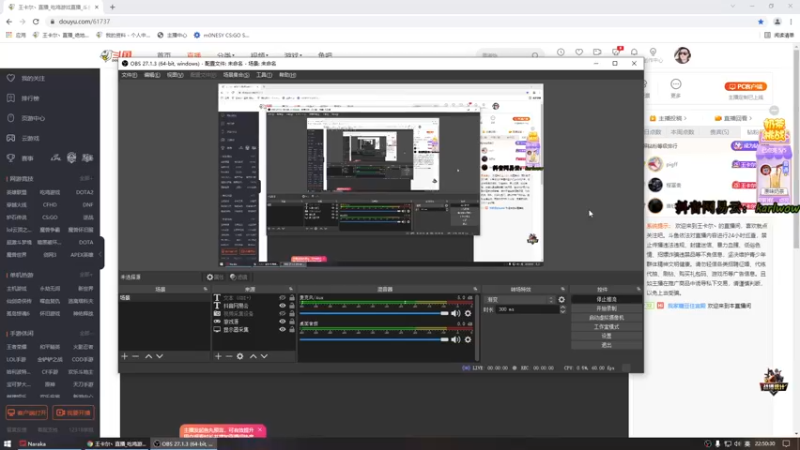The height and width of the screenshot is (450, 800).
Task: Toggle lock on the display capture source
Action: (x=292, y=330)
